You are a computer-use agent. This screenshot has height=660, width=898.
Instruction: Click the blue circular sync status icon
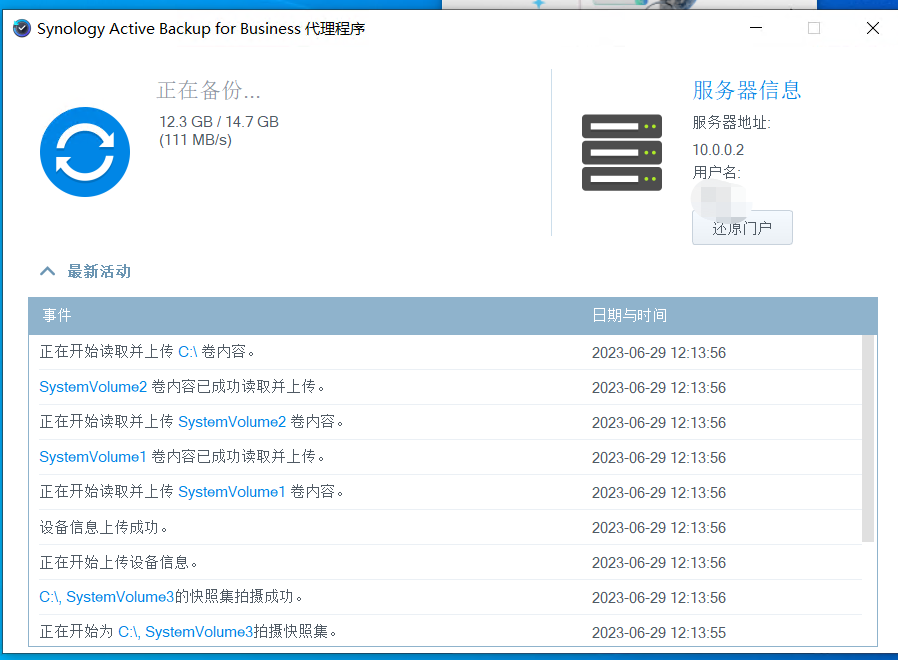85,152
